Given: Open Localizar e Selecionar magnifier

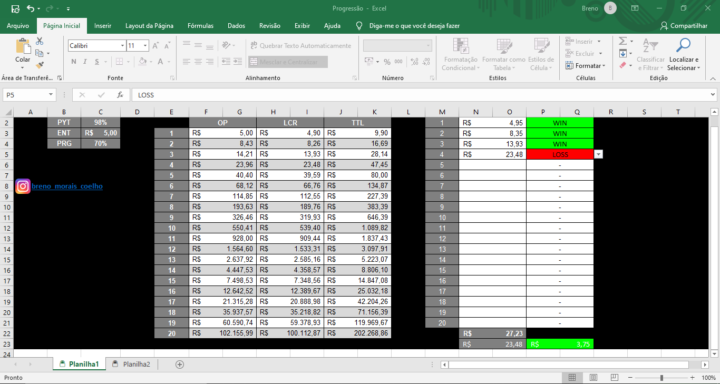Looking at the screenshot, I should tap(684, 45).
